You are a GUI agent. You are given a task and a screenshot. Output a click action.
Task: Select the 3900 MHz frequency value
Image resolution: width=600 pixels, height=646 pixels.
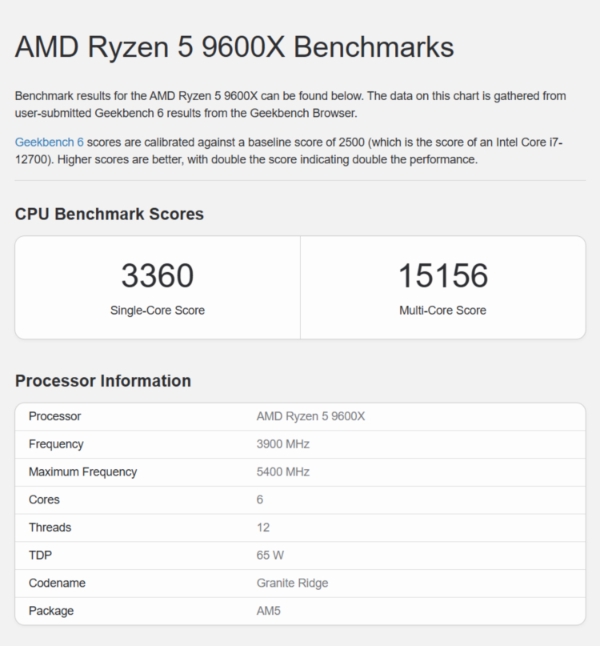[283, 444]
